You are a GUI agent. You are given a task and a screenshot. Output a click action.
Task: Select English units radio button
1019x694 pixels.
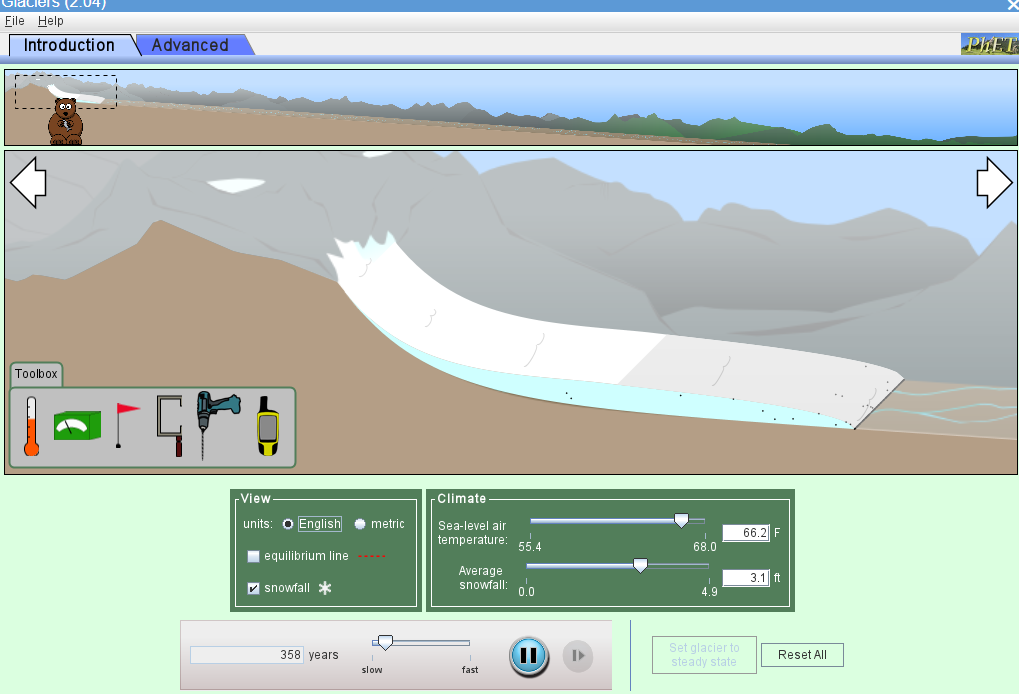tap(288, 524)
